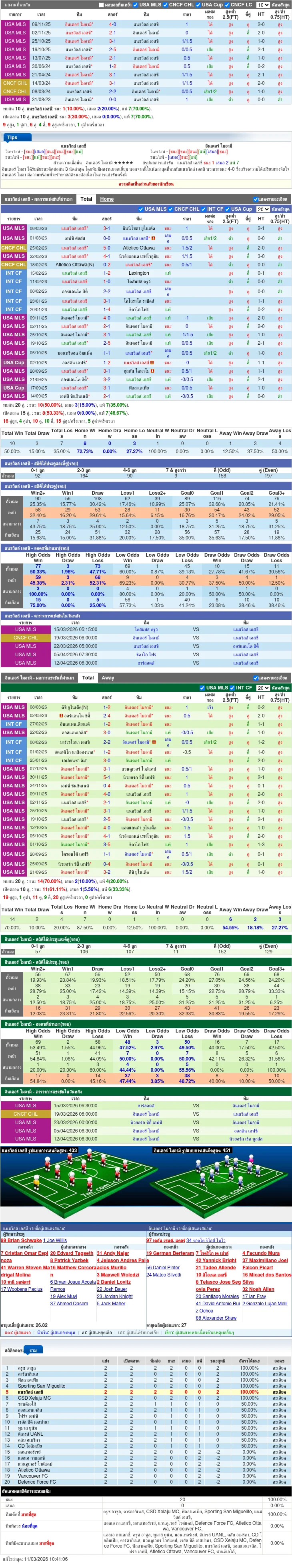
Task: Open player link 17 Ian Fray
Action: point(254,1296)
